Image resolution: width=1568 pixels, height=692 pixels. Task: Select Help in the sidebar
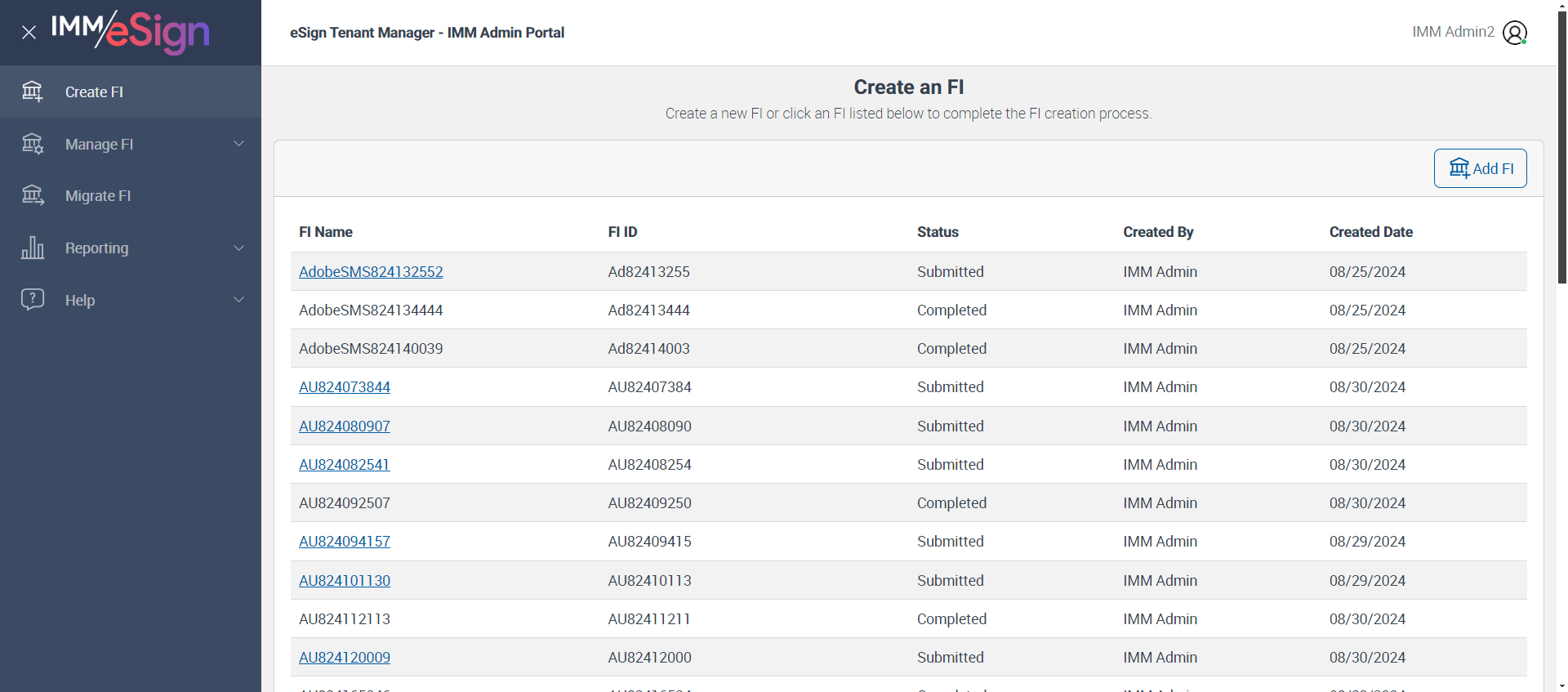[131, 300]
